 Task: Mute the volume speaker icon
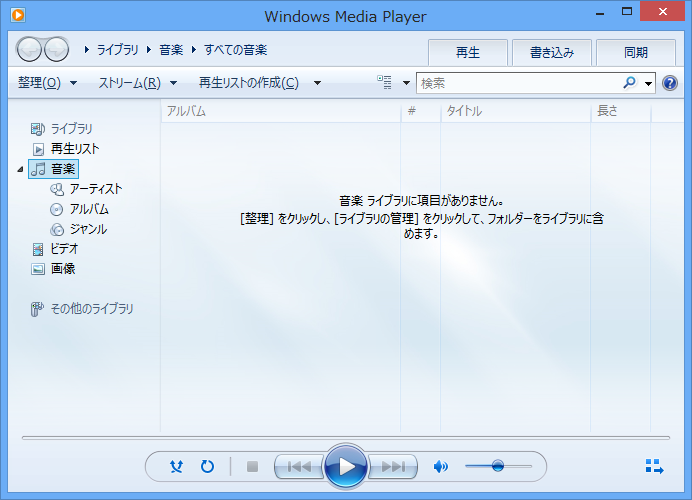click(440, 466)
